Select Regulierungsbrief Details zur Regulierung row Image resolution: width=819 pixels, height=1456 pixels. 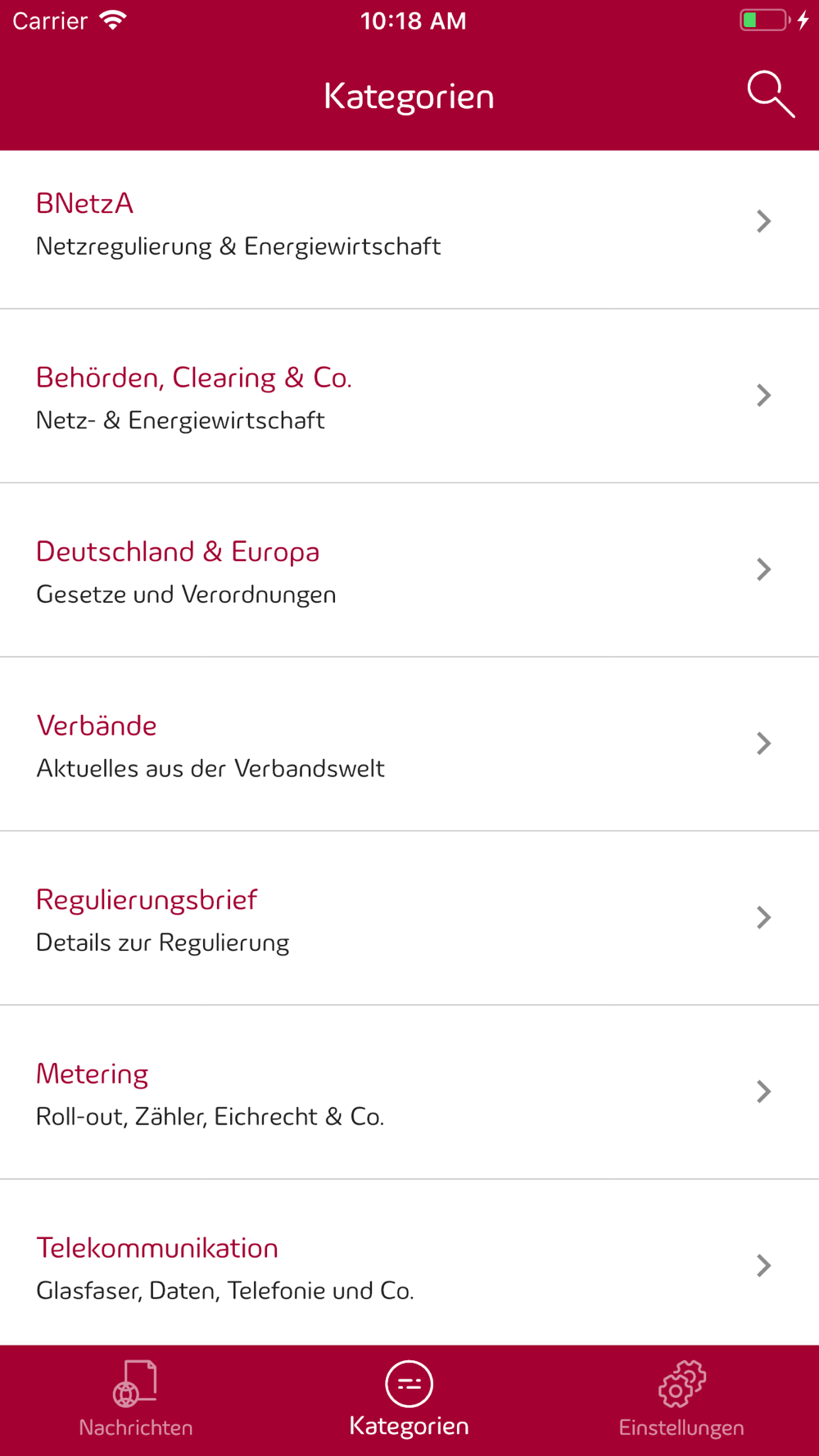(409, 918)
